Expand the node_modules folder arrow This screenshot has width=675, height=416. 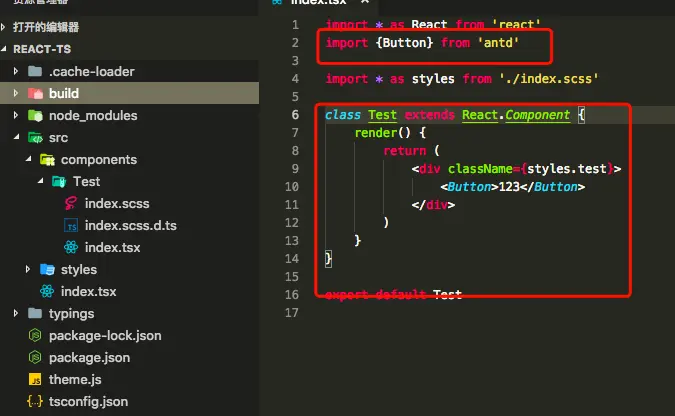click(16, 115)
